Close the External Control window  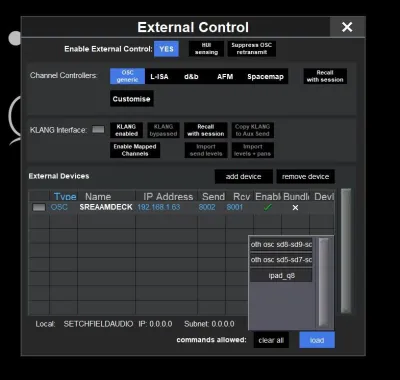pyautogui.click(x=347, y=27)
